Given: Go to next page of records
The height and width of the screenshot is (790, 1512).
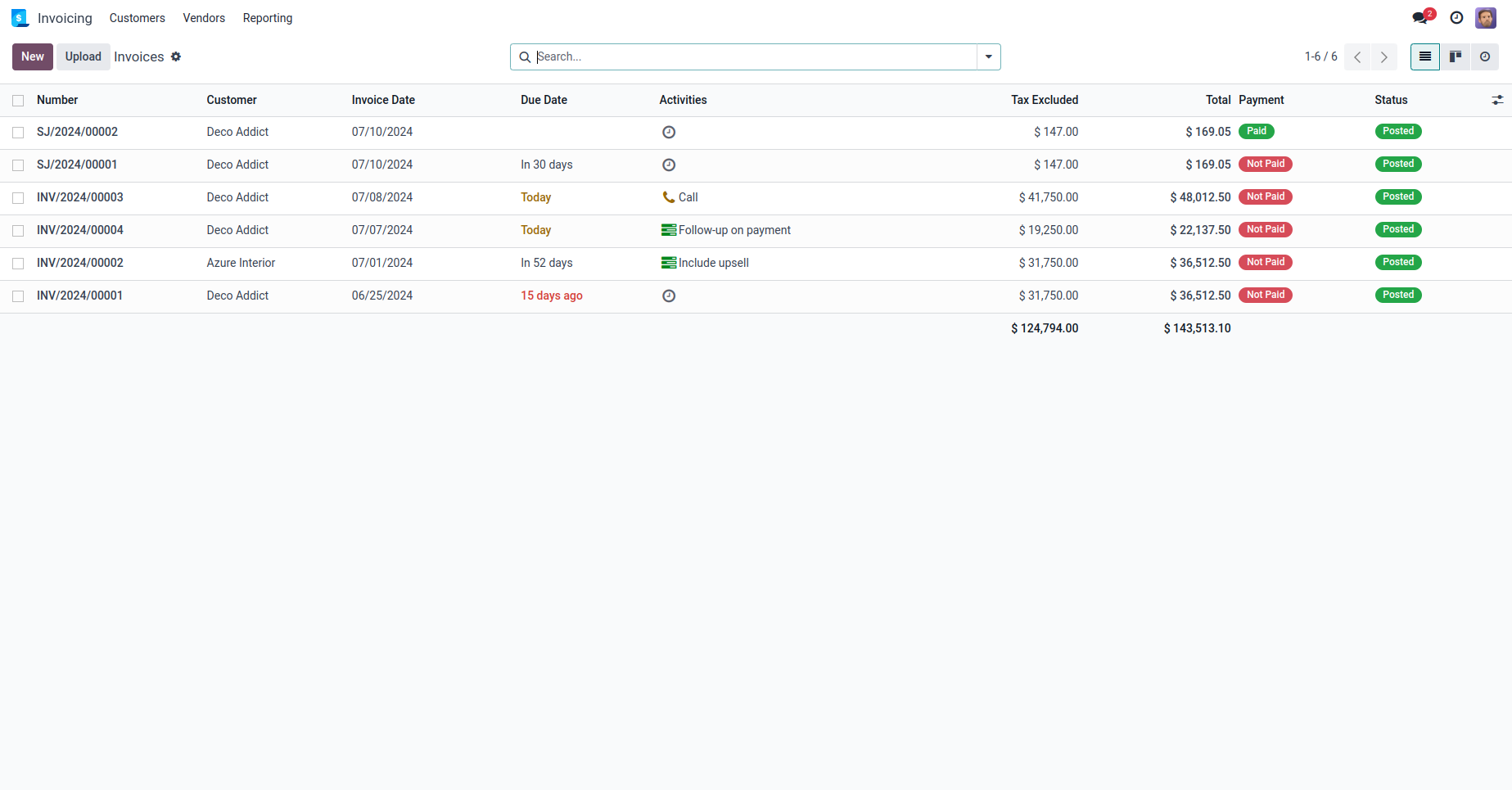Looking at the screenshot, I should (x=1384, y=56).
